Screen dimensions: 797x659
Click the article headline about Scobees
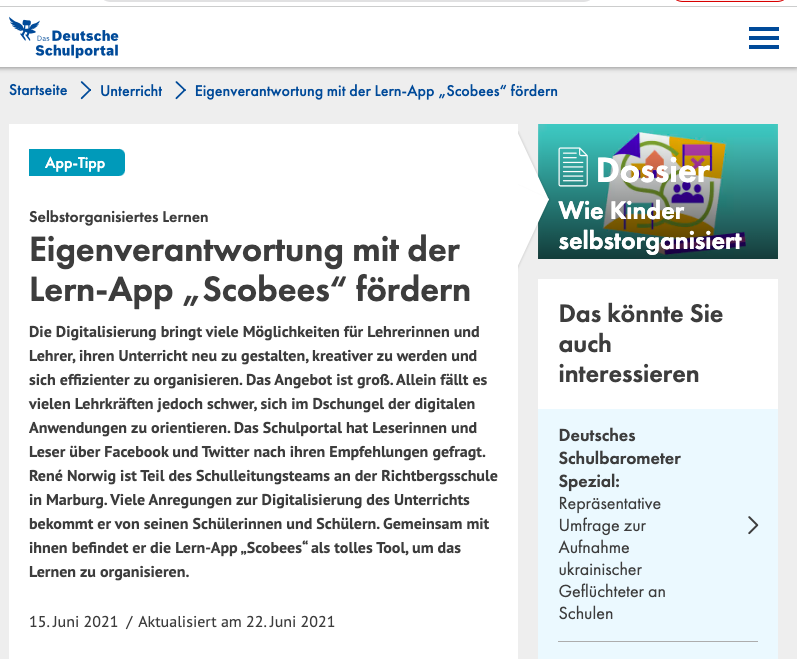250,270
